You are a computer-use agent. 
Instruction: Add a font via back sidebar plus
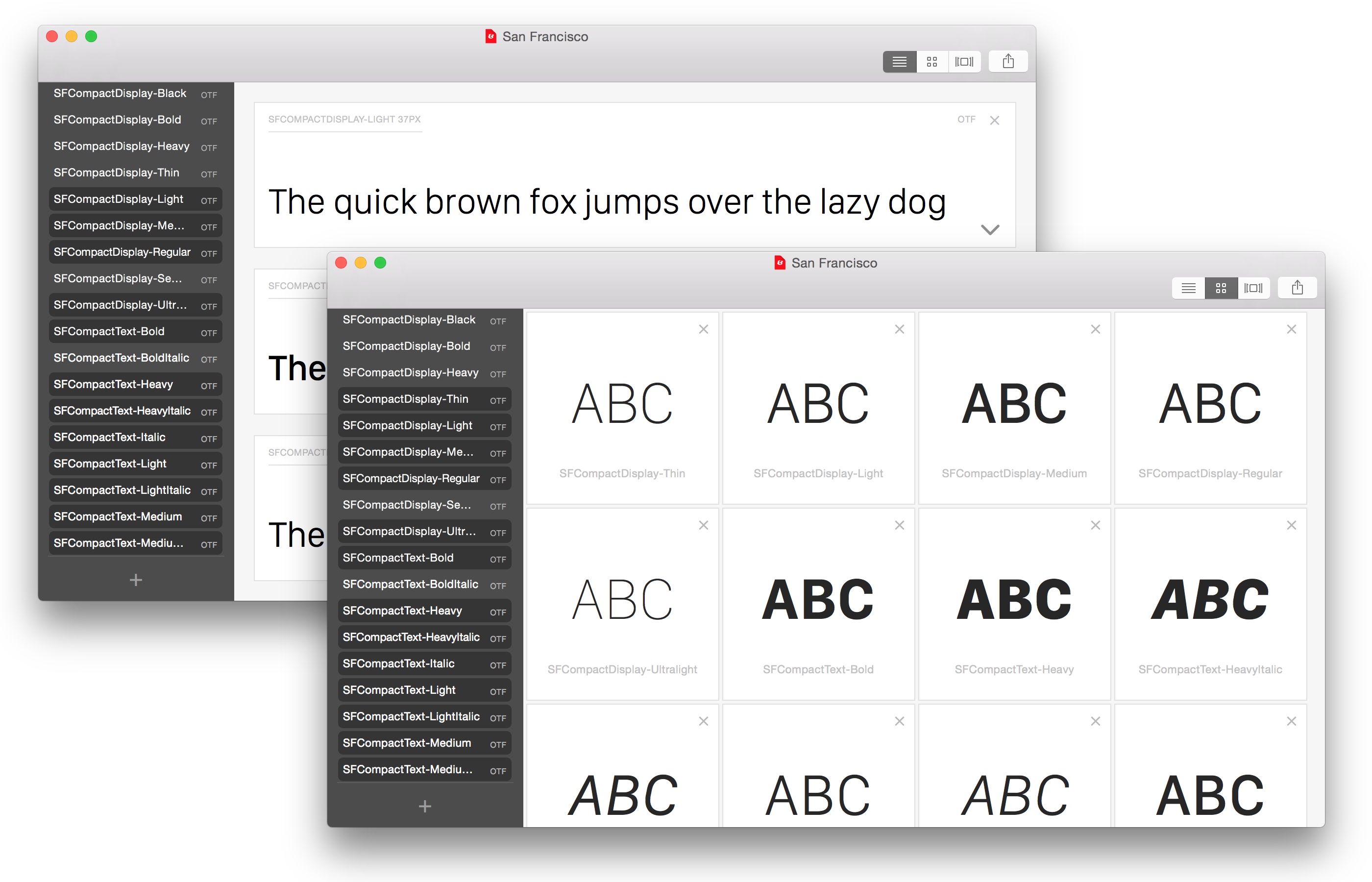135,580
